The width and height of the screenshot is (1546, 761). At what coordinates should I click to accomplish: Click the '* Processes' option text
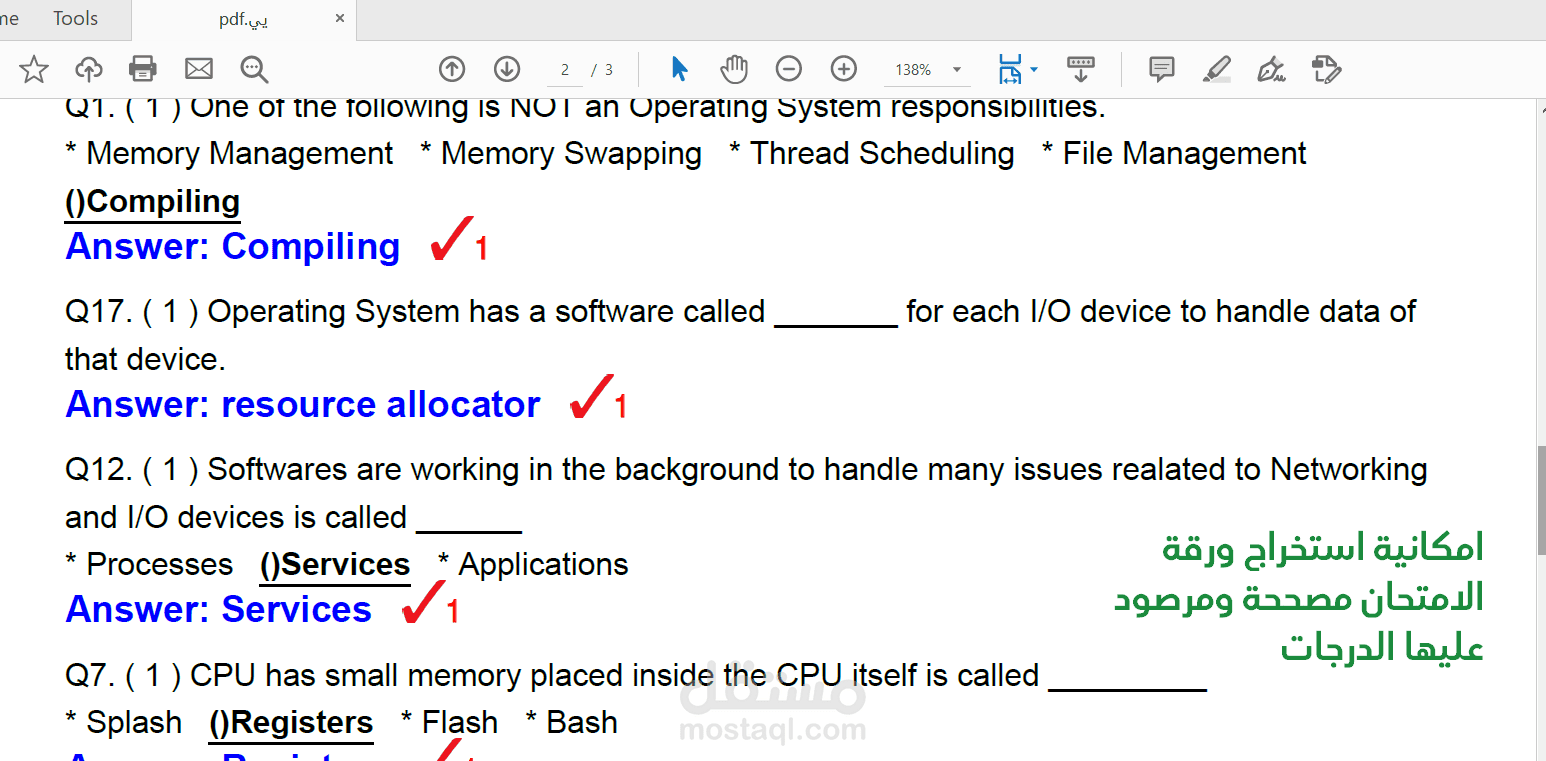tap(149, 564)
